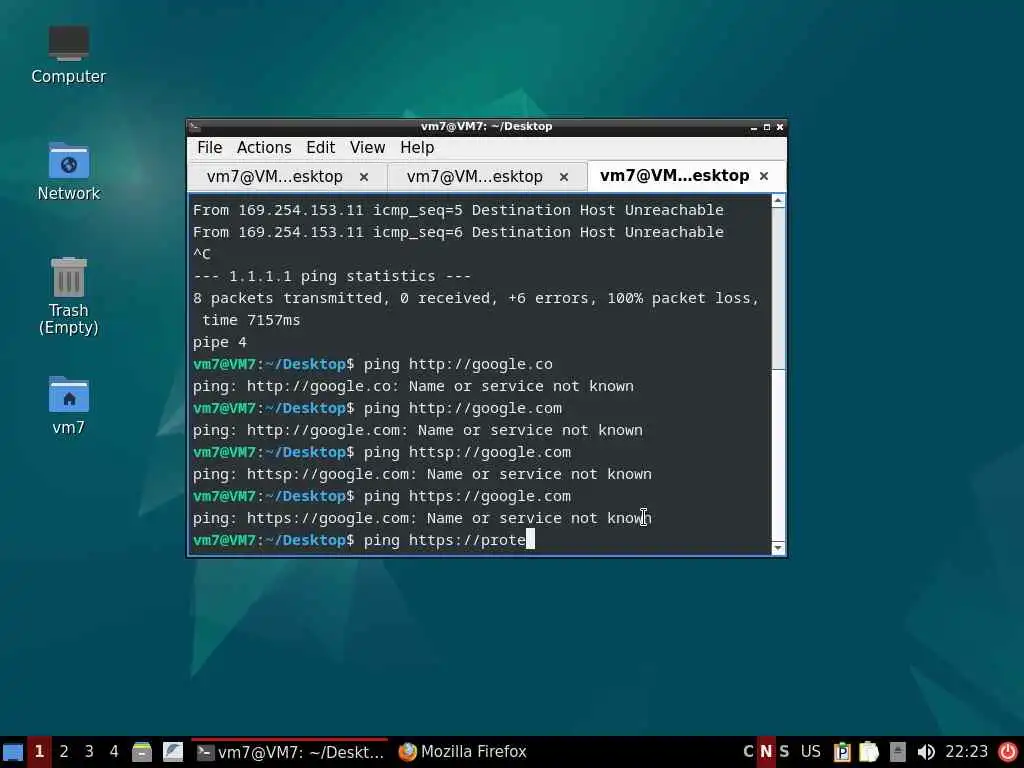
Task: Open the Trash (Empty) desktop icon
Action: coord(69,296)
